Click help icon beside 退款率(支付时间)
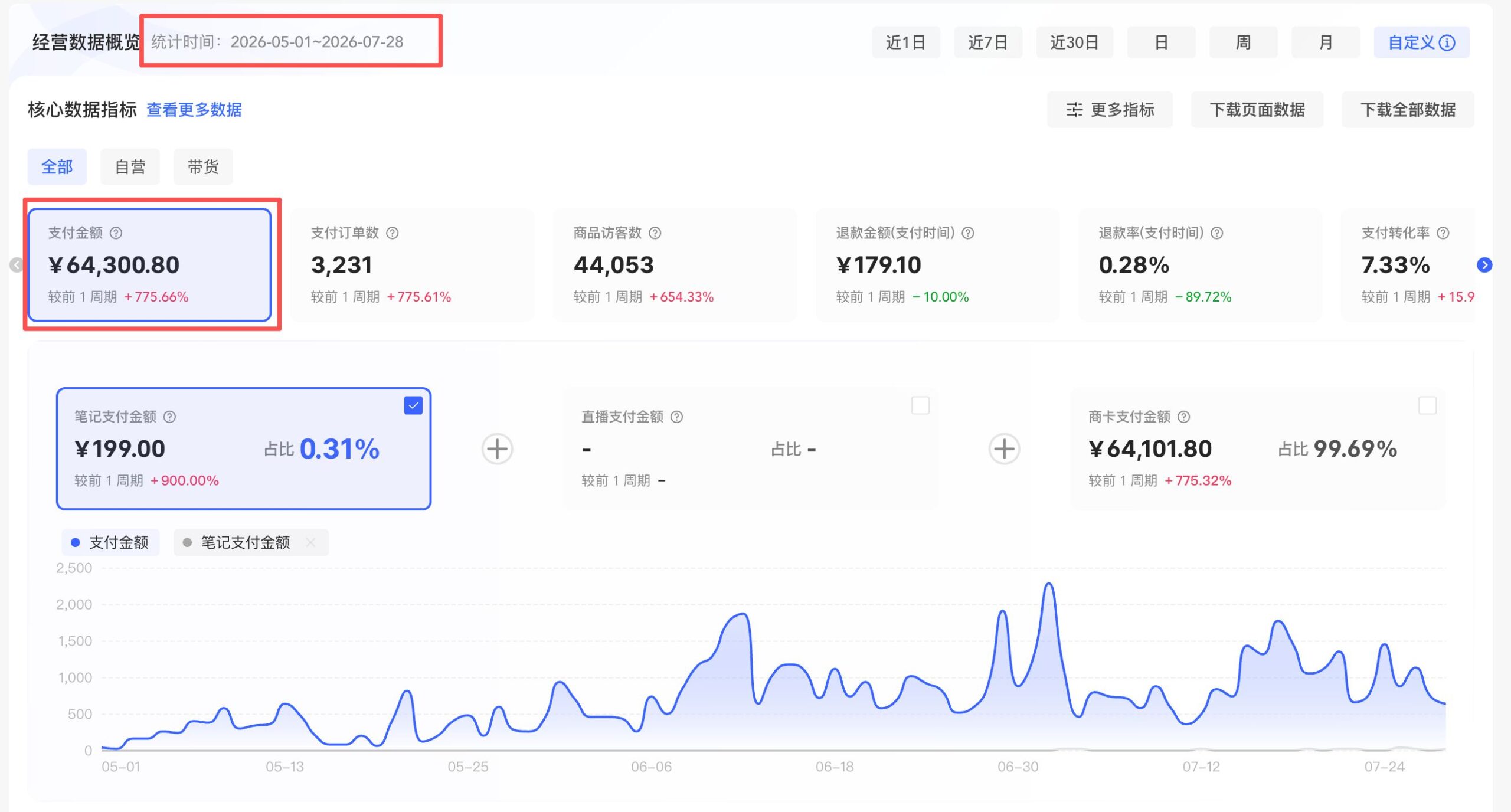The height and width of the screenshot is (812, 1511). tap(1217, 233)
